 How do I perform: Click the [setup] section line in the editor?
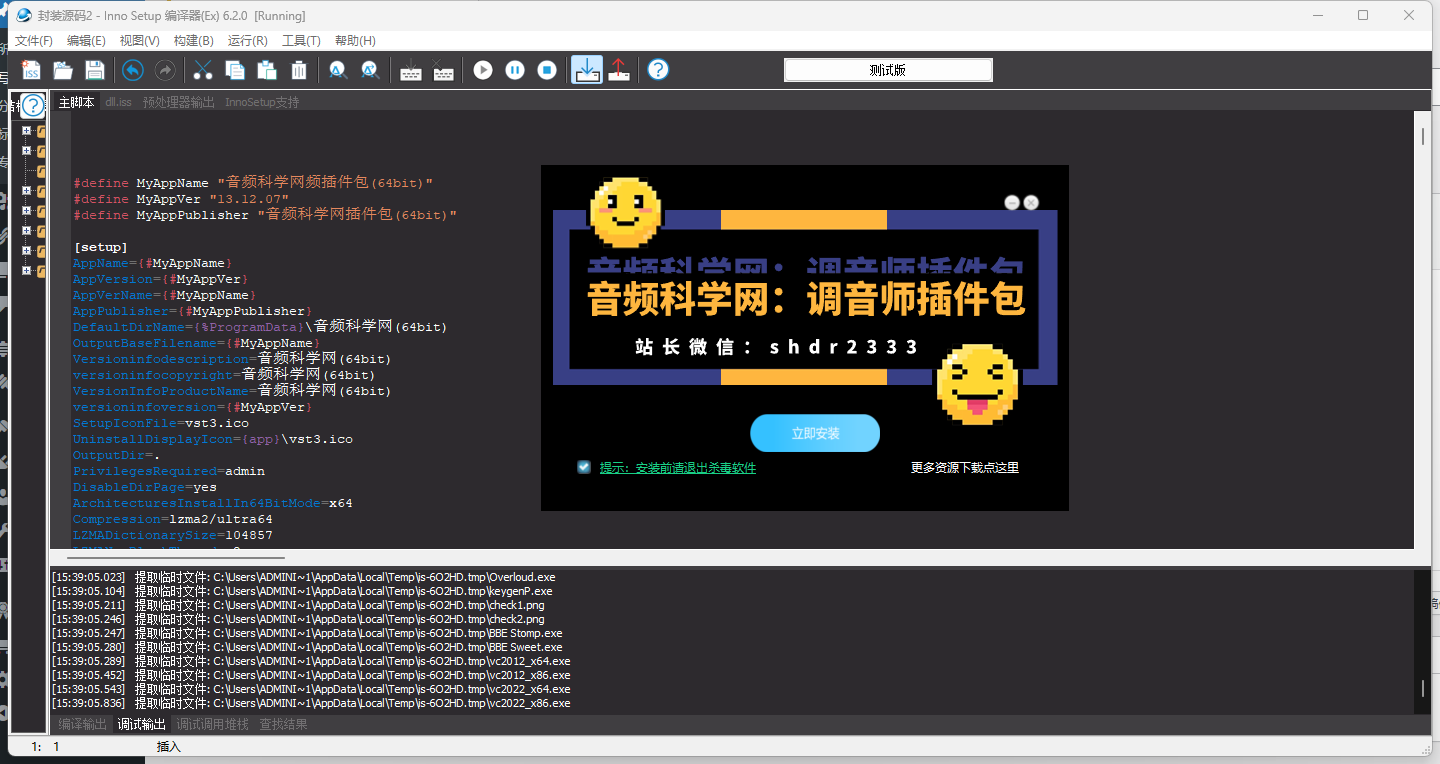click(100, 247)
